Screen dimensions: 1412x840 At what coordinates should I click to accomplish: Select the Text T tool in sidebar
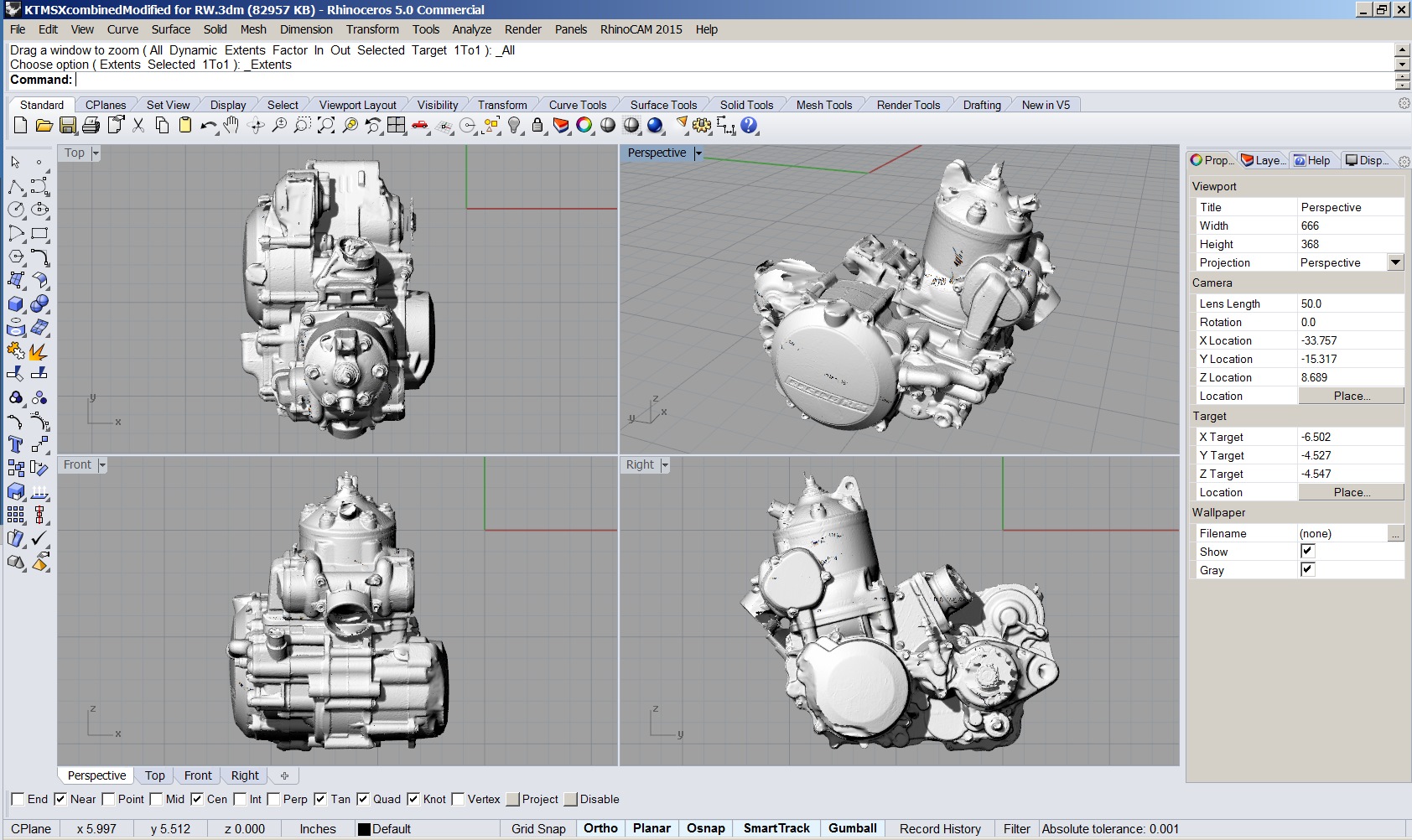[x=16, y=444]
